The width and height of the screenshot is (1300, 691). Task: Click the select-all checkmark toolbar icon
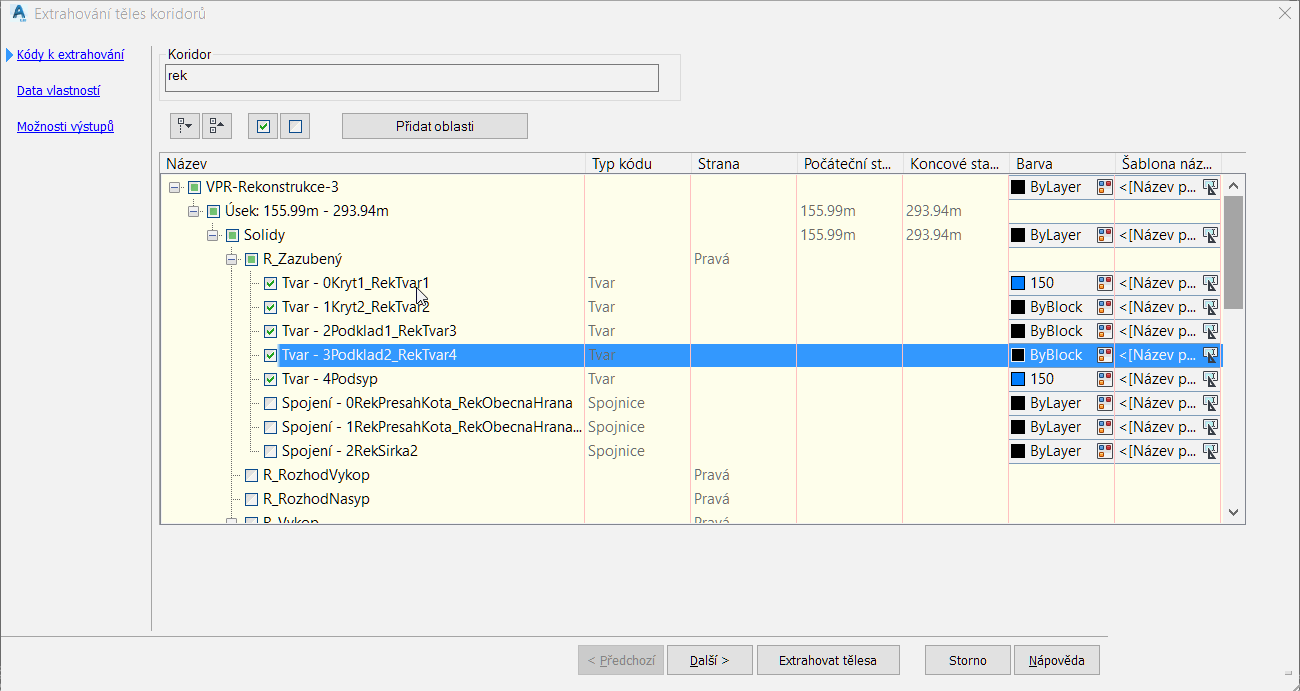263,126
